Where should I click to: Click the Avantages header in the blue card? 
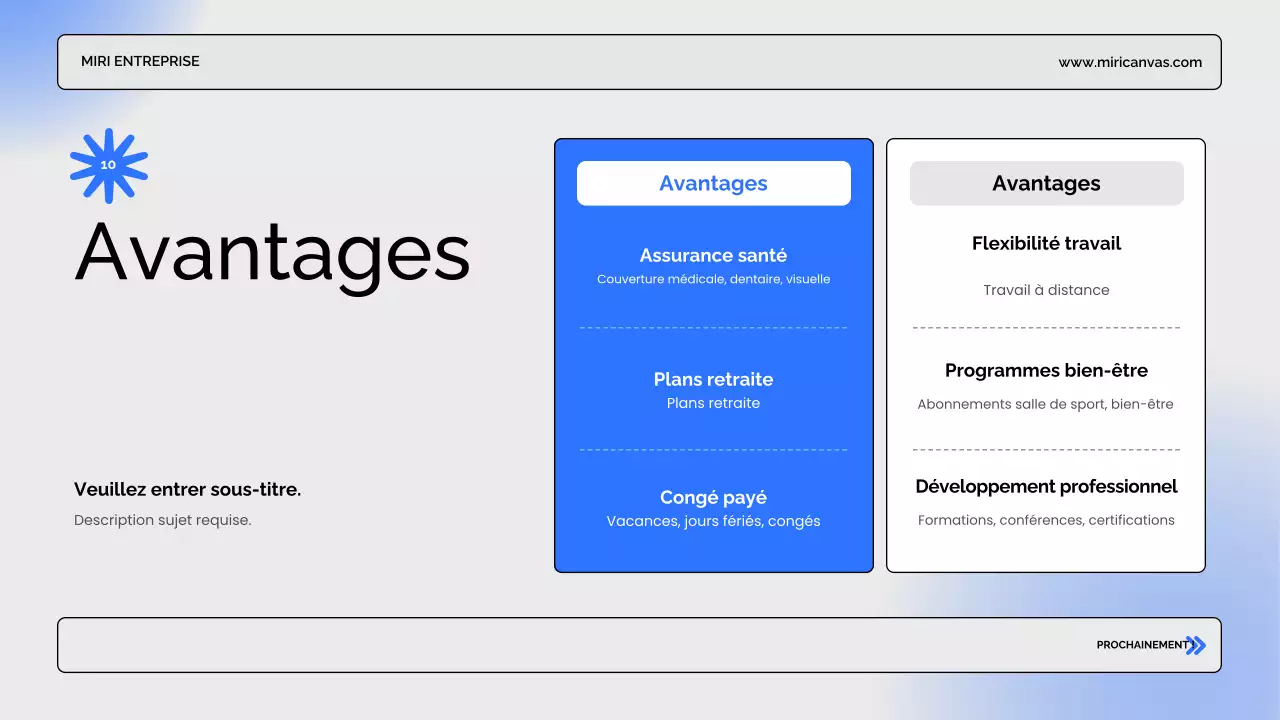713,184
